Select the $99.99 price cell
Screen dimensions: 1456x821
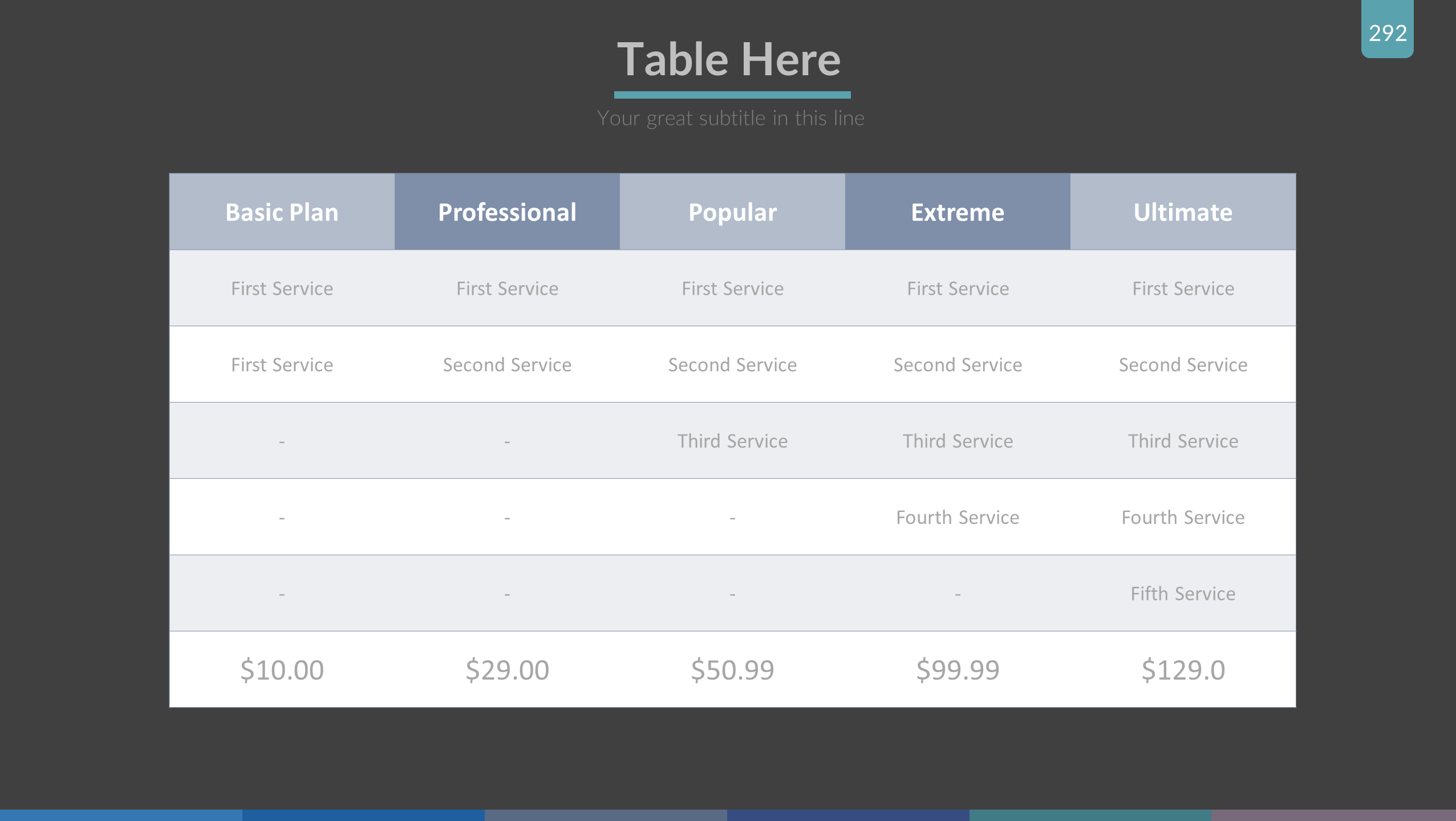(958, 669)
